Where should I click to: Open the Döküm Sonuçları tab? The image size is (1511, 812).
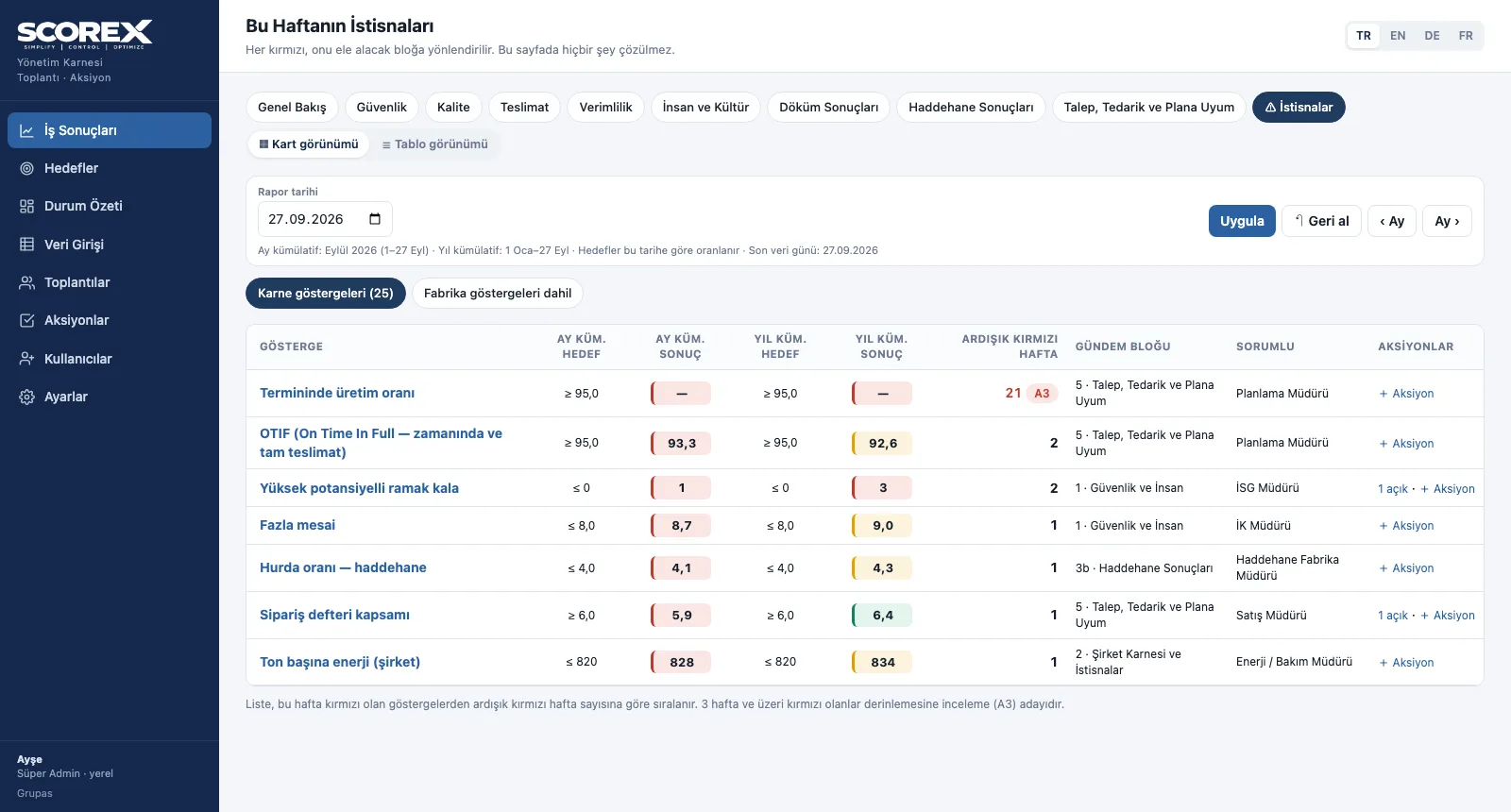click(x=828, y=108)
